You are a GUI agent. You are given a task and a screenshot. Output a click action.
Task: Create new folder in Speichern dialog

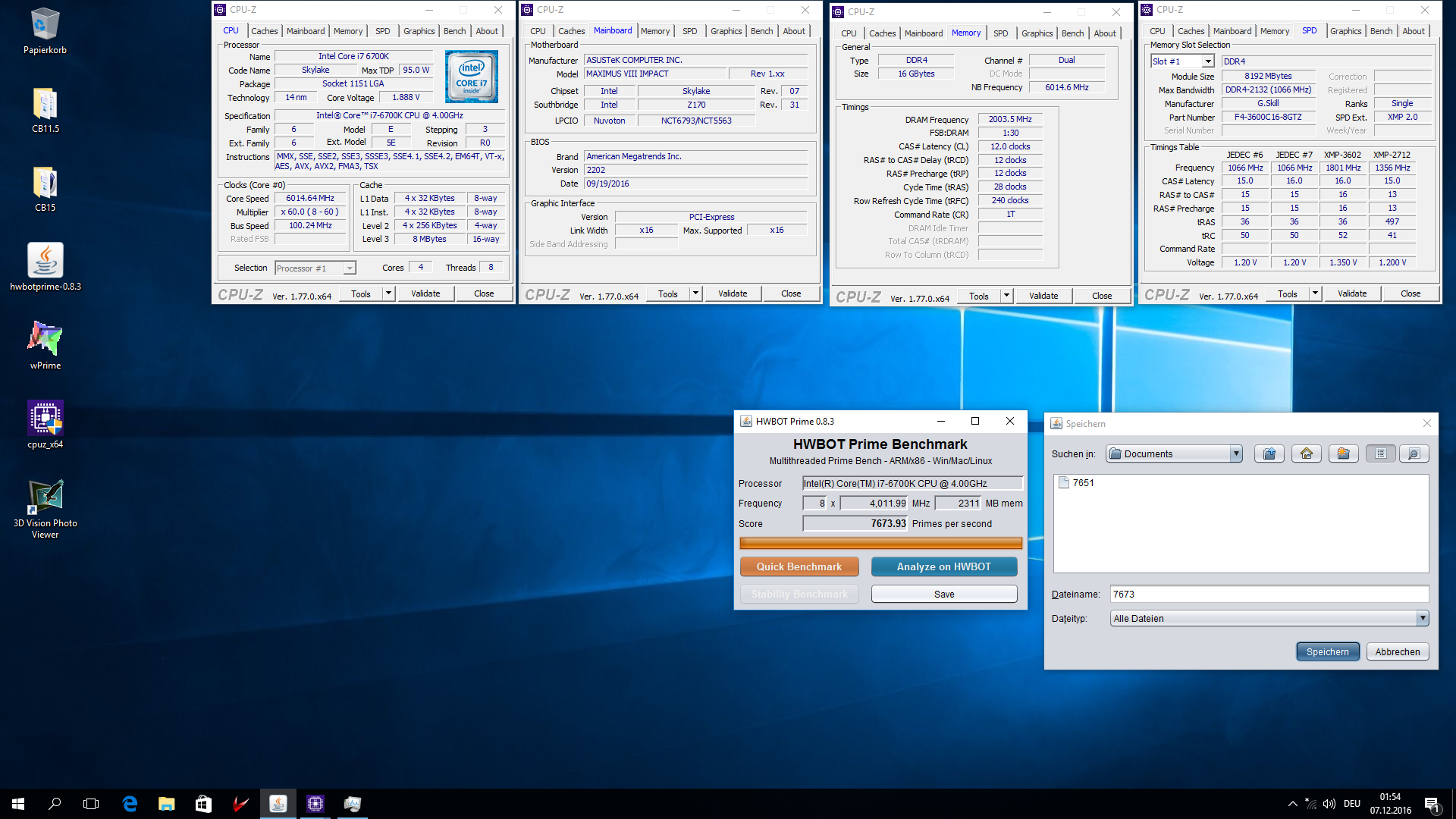[1344, 453]
